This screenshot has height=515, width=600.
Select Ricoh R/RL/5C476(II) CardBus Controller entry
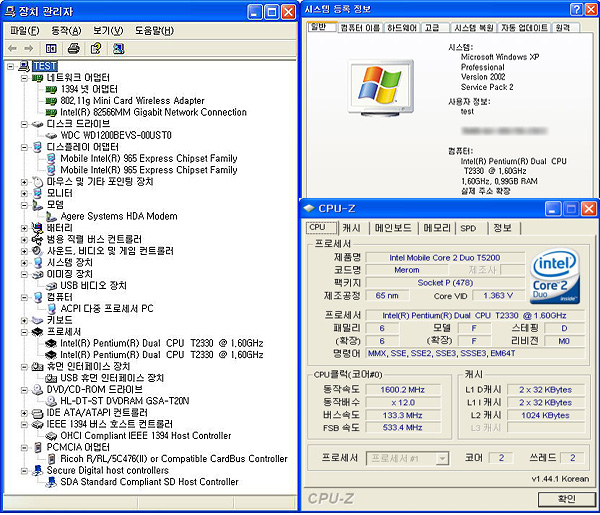(x=174, y=459)
